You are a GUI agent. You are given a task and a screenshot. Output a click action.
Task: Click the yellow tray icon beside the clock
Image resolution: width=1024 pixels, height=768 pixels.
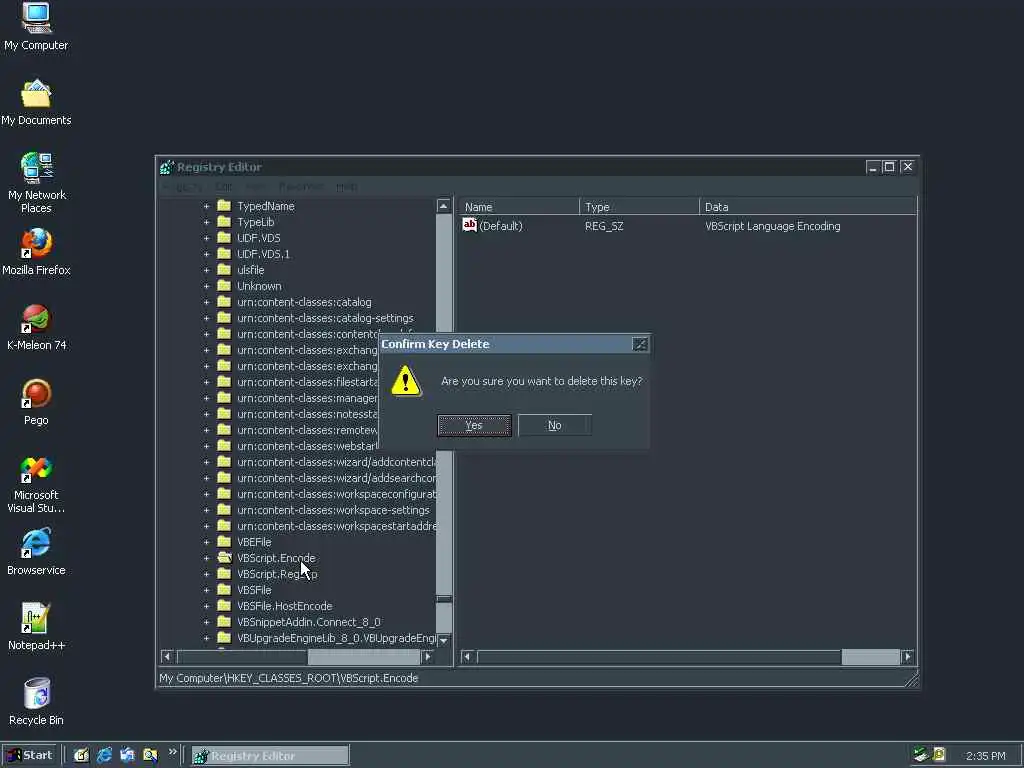[939, 755]
